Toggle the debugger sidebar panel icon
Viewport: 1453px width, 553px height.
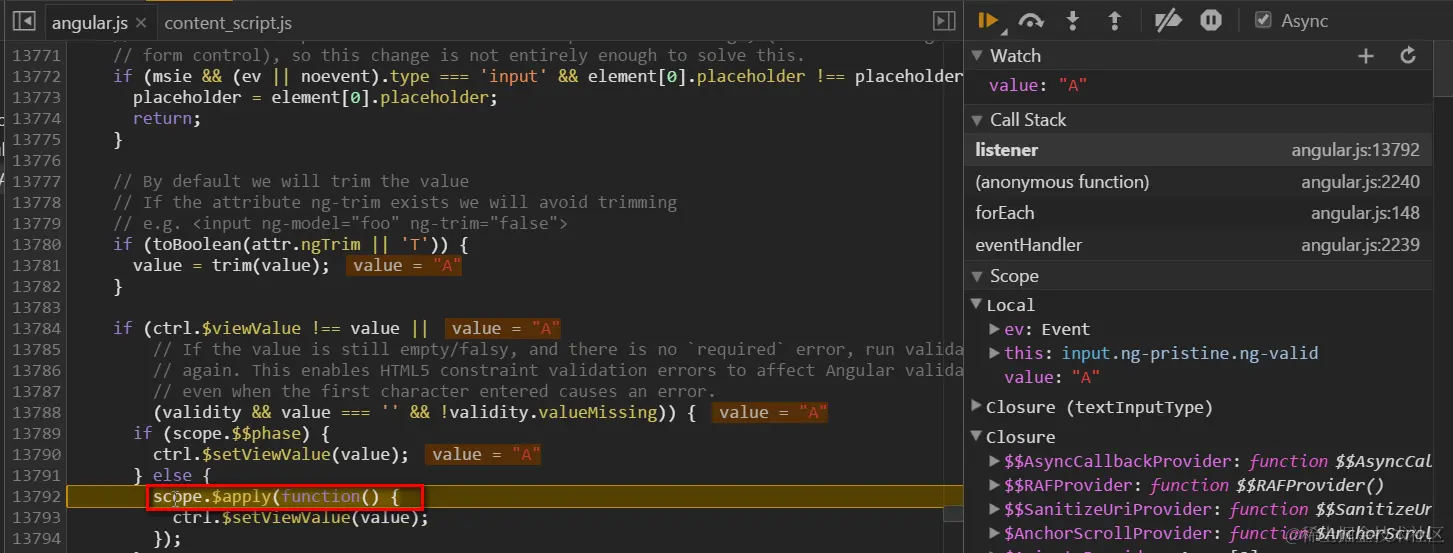coord(943,21)
